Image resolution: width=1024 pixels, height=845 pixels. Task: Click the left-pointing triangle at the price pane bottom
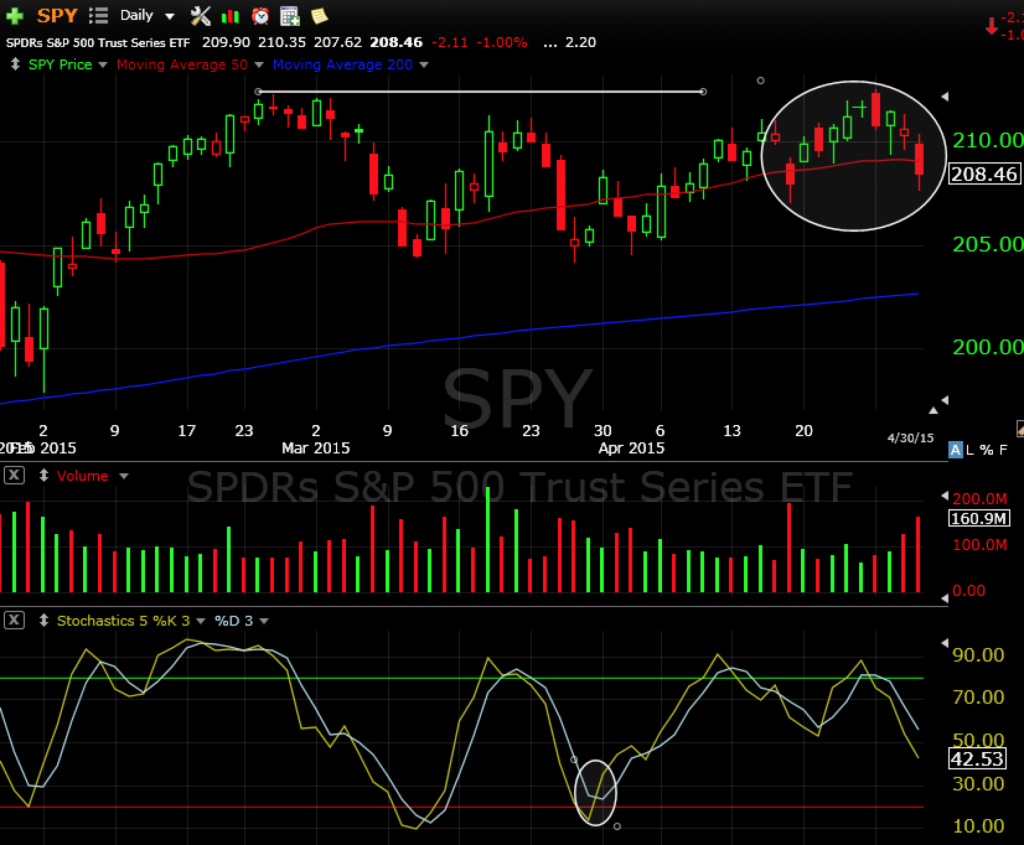tap(944, 400)
